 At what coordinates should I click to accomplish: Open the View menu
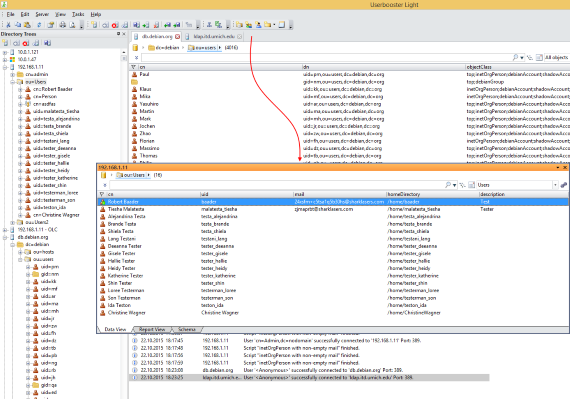60,14
